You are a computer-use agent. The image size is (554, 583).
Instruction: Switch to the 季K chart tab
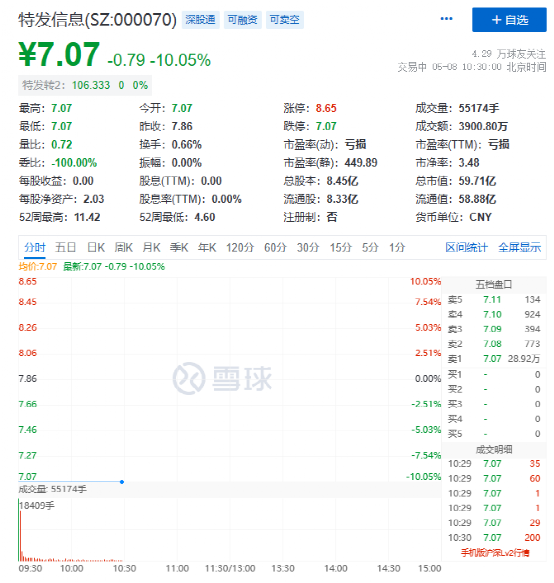(x=179, y=247)
